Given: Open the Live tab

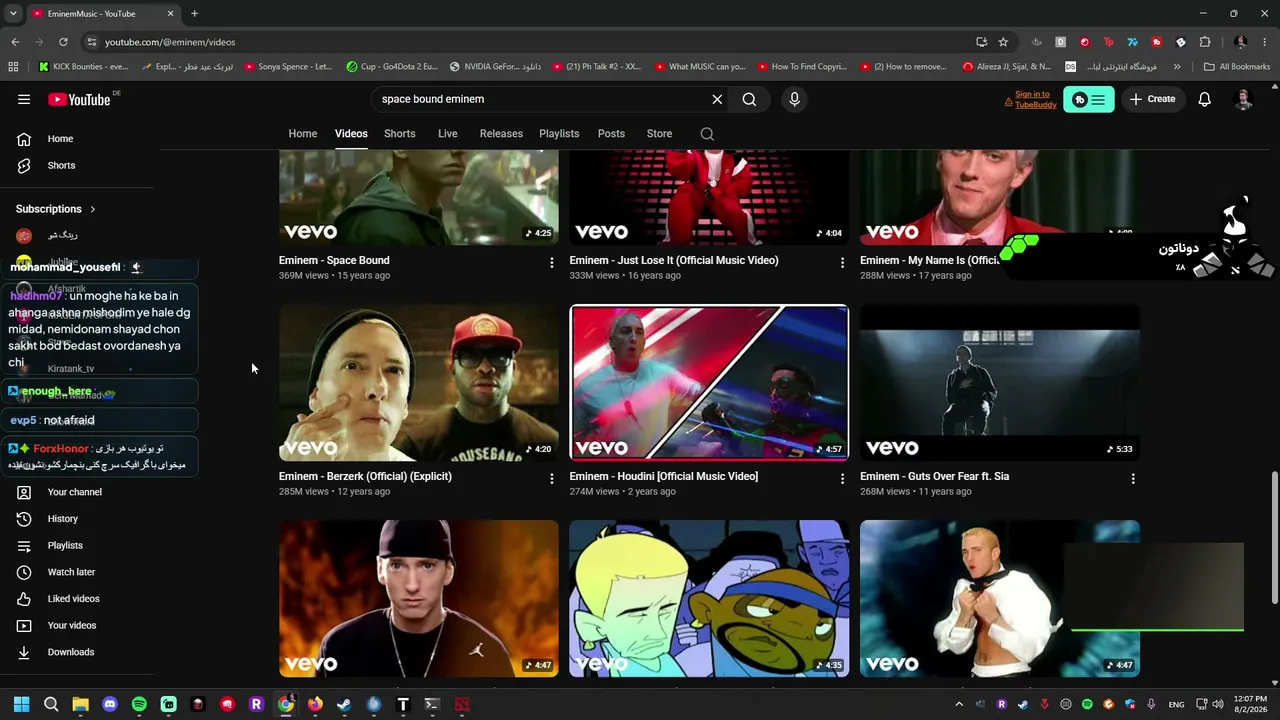Looking at the screenshot, I should tap(448, 134).
